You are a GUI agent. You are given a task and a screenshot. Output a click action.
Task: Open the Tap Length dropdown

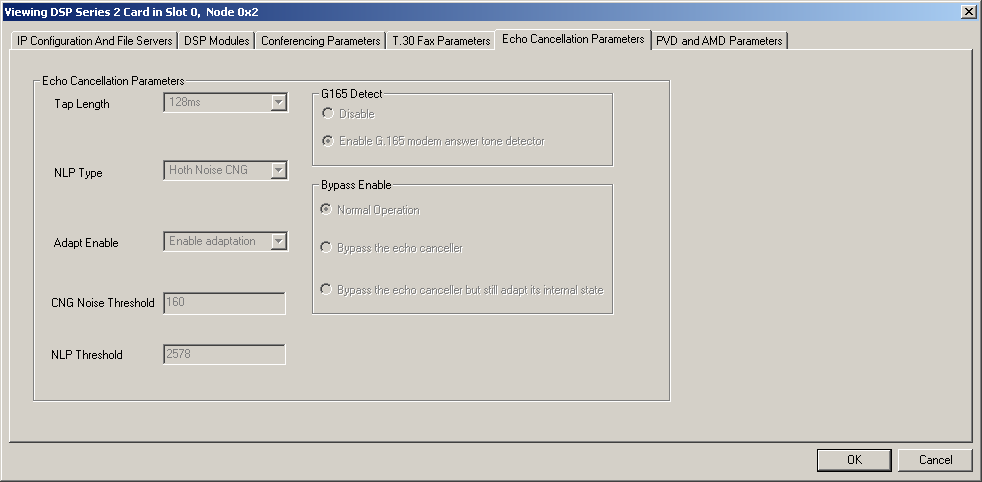[x=279, y=102]
